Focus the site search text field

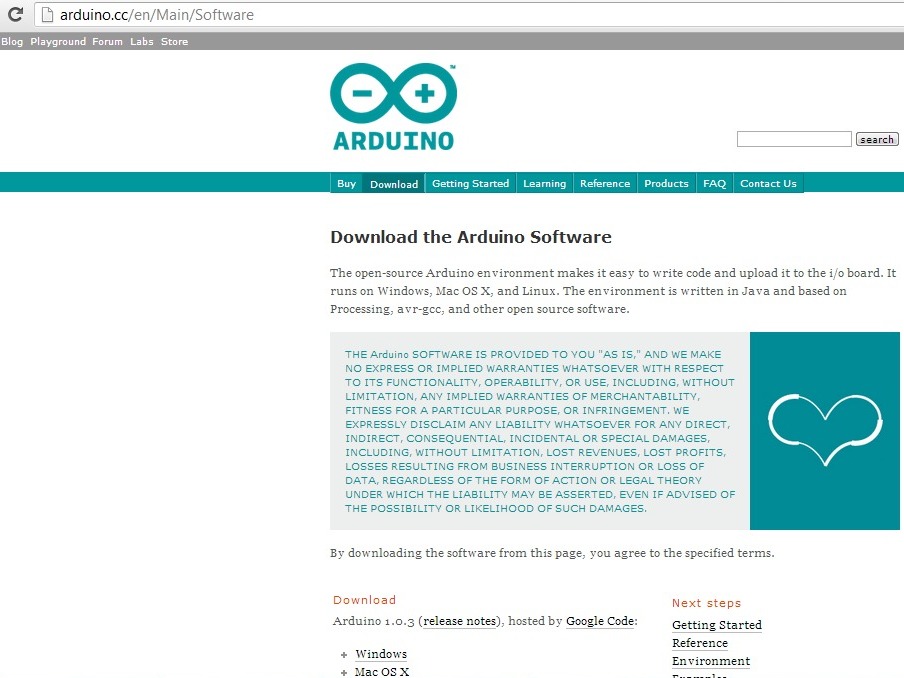[x=794, y=139]
